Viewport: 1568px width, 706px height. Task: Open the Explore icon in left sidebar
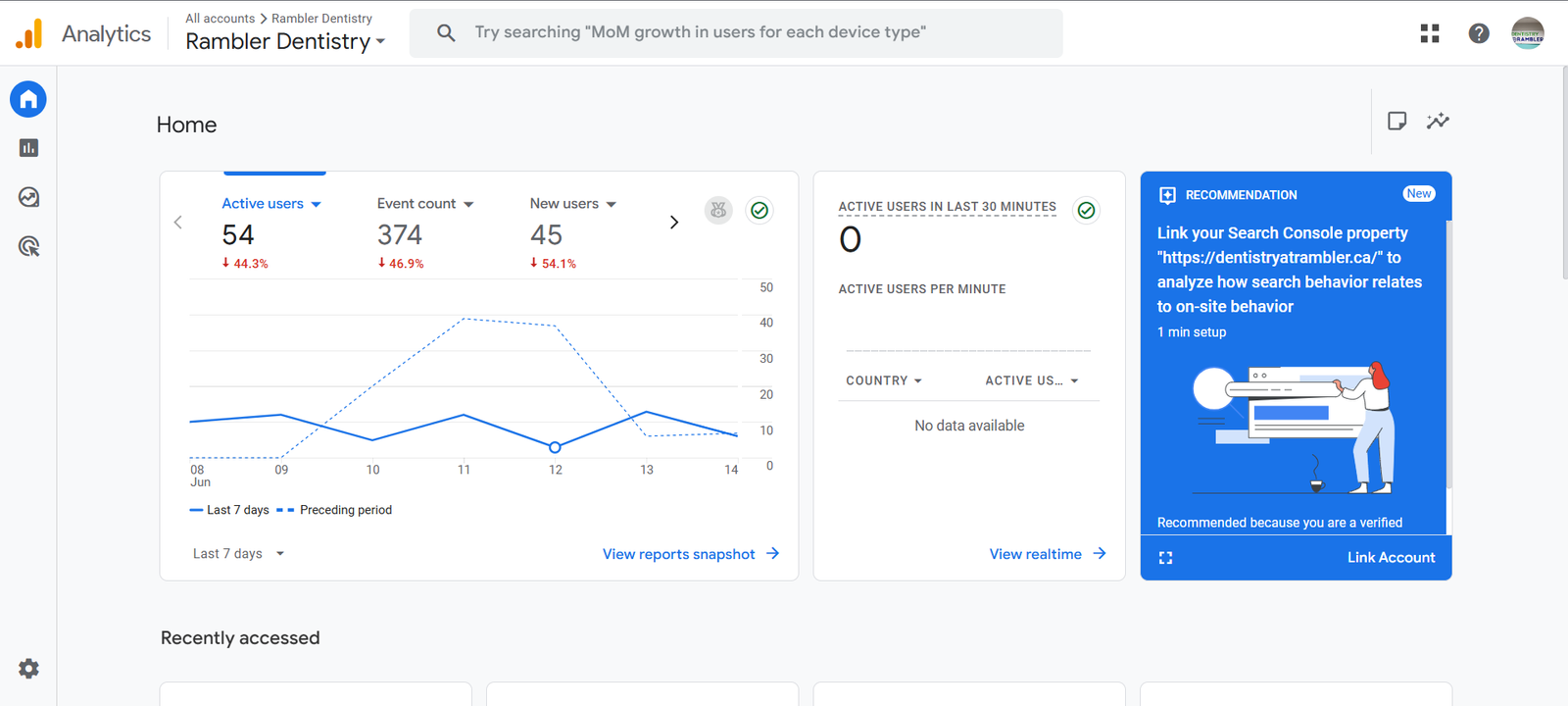point(28,197)
